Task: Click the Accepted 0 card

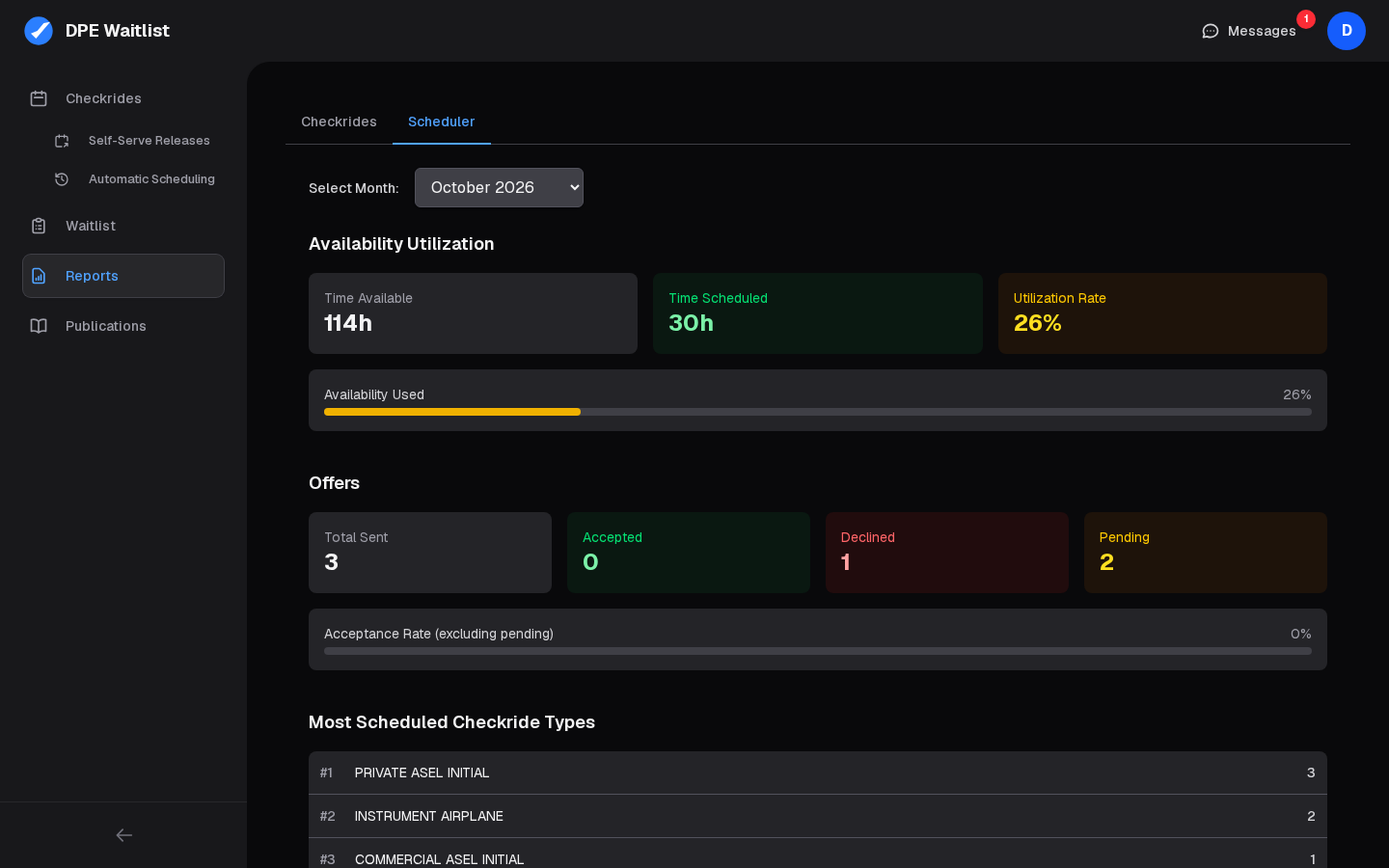Action: (689, 553)
